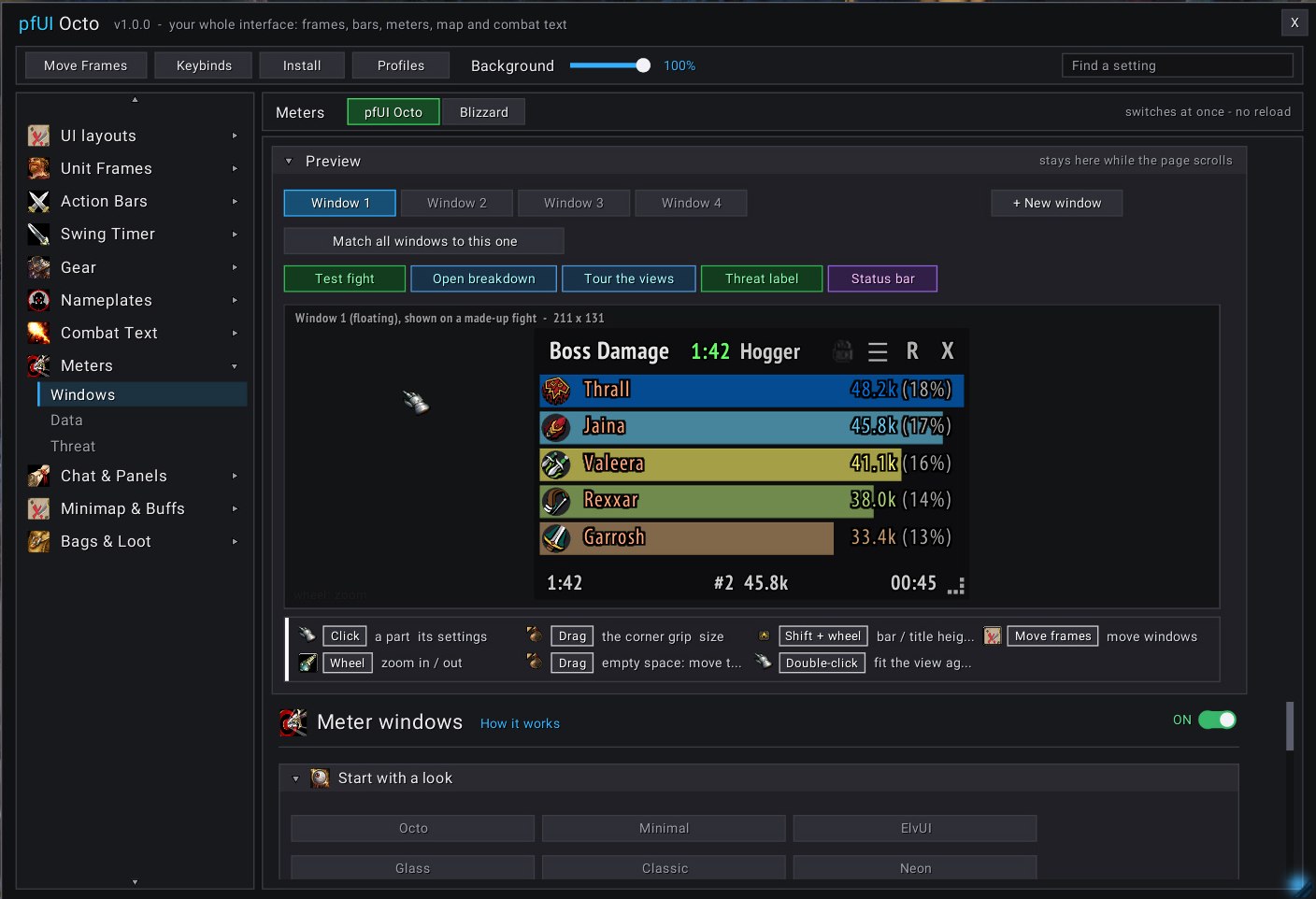This screenshot has width=1316, height=899.
Task: Click the + New window button
Action: (x=1057, y=203)
